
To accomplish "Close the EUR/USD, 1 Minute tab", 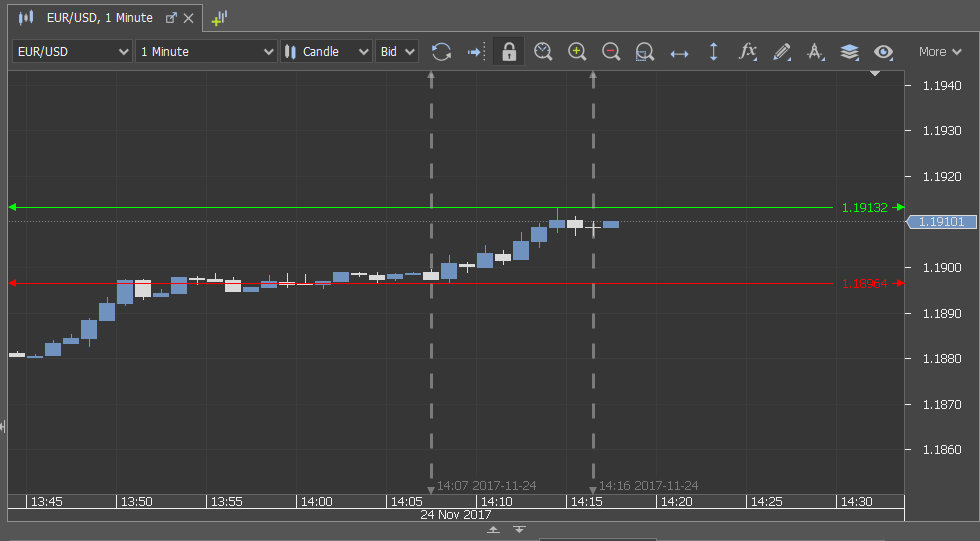I will click(x=188, y=18).
